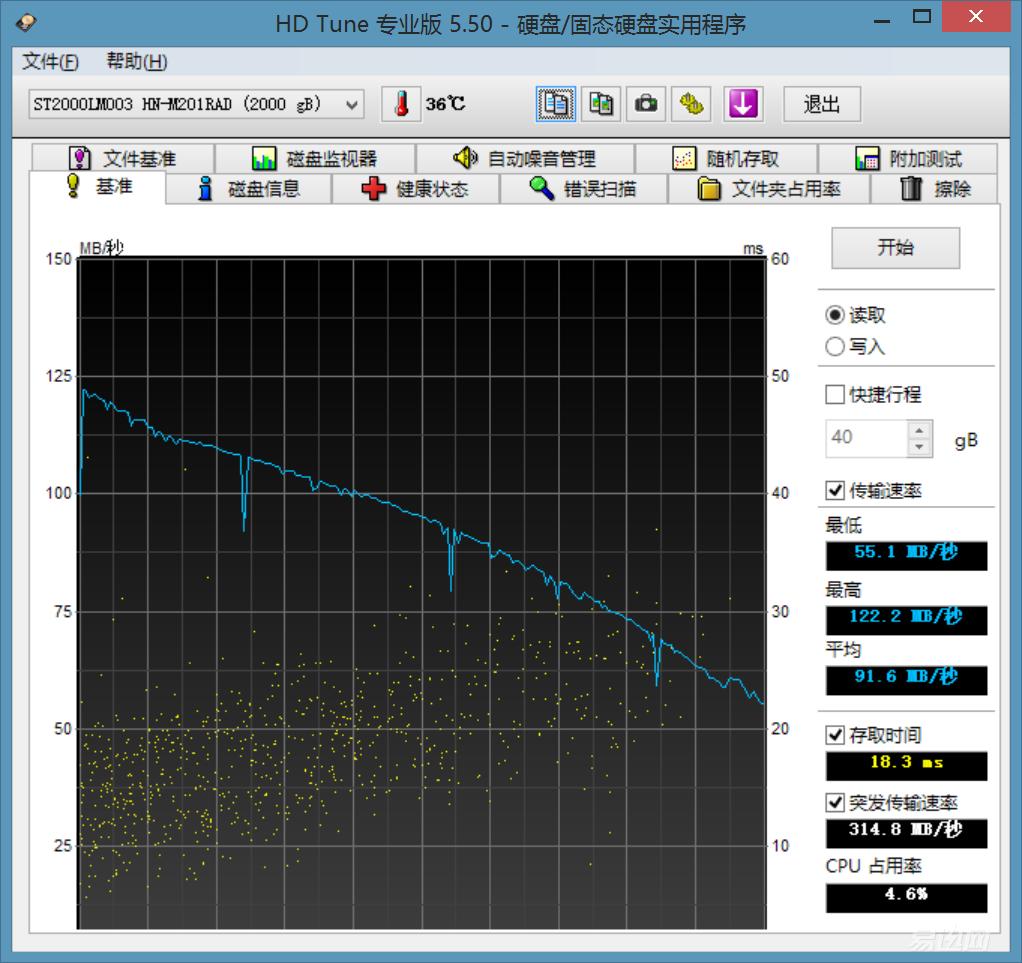Enable the 快捷行程 checkbox

coord(835,395)
